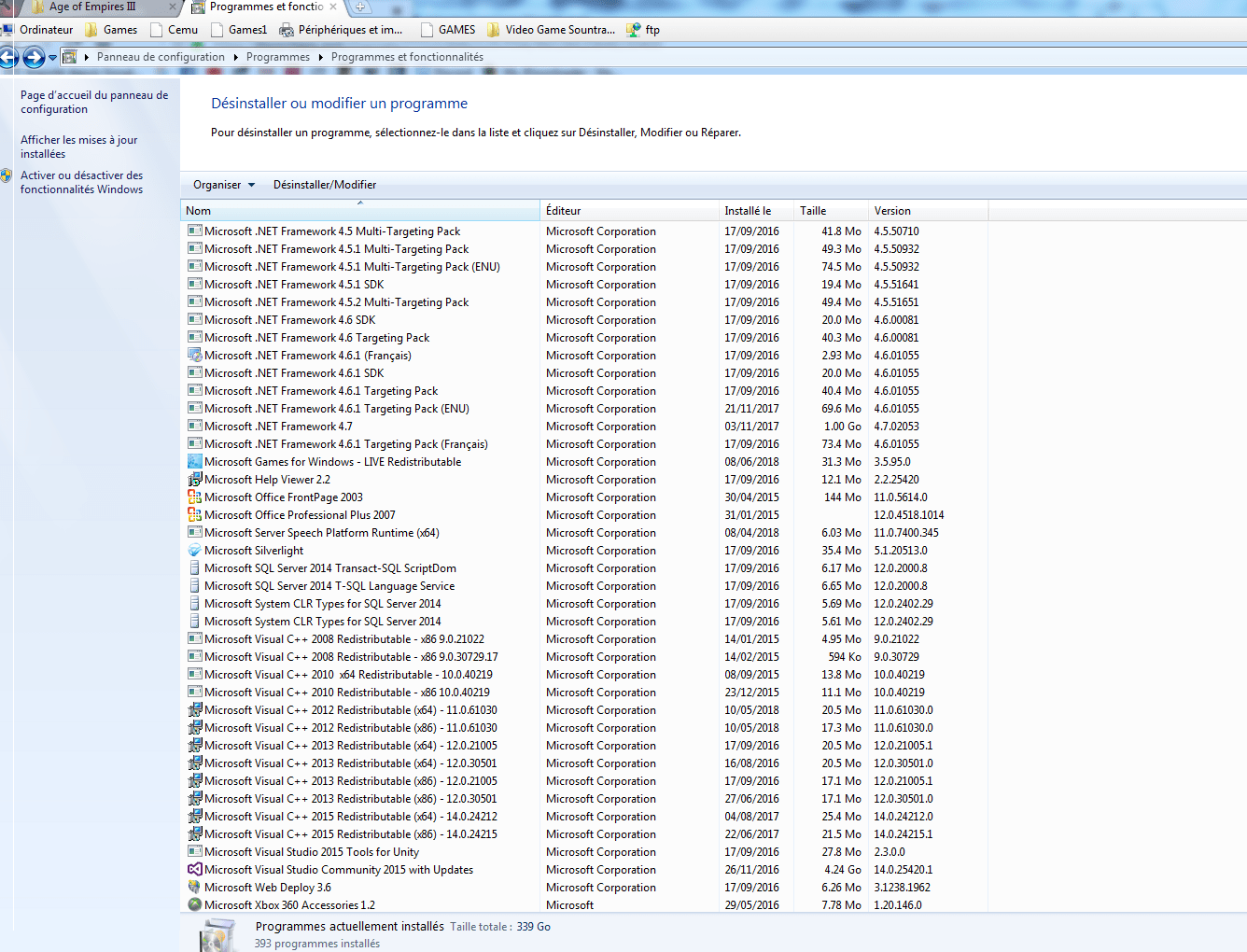This screenshot has width=1247, height=952.
Task: Select Visual C++ 2010 x64 Redistributable 10.0.40219
Action: click(348, 675)
